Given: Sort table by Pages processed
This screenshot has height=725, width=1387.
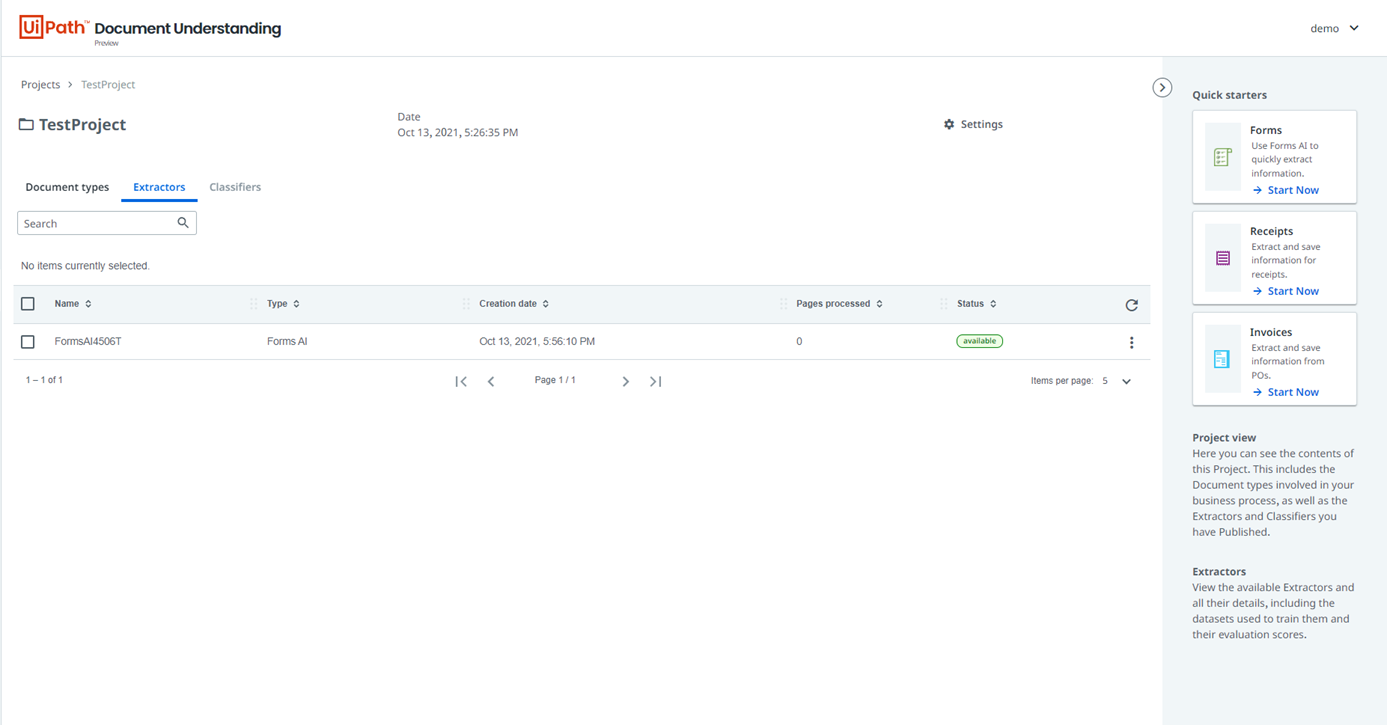Looking at the screenshot, I should pos(840,304).
